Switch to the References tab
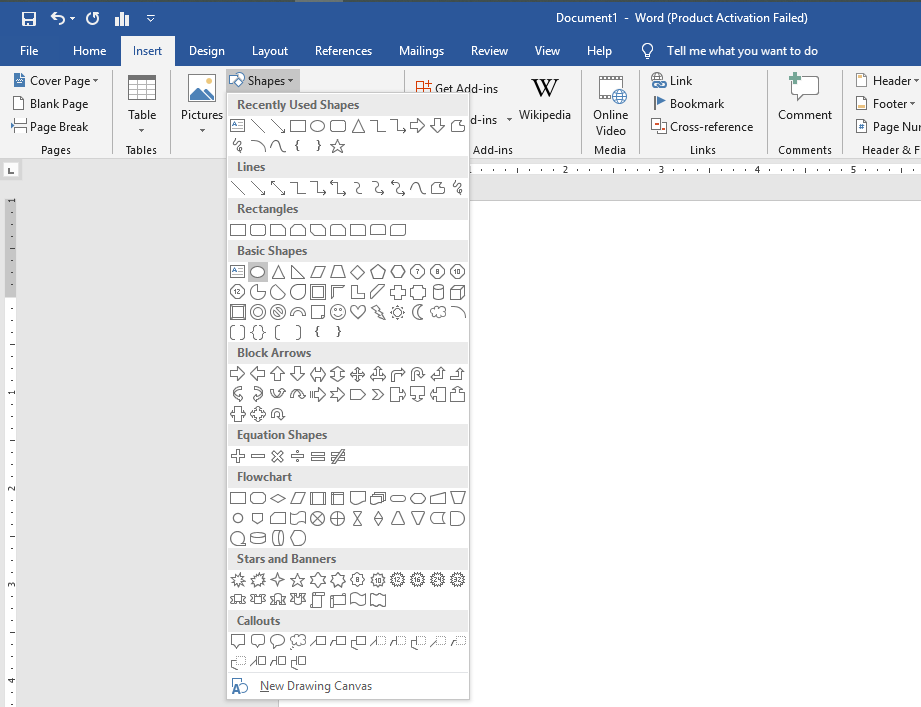 click(343, 51)
